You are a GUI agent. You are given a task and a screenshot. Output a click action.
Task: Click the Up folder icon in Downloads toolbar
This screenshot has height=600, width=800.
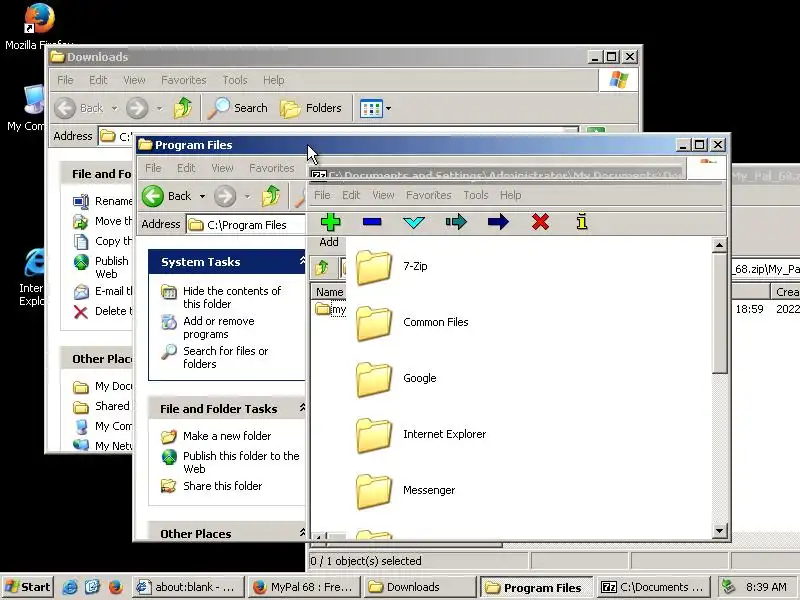pos(183,108)
